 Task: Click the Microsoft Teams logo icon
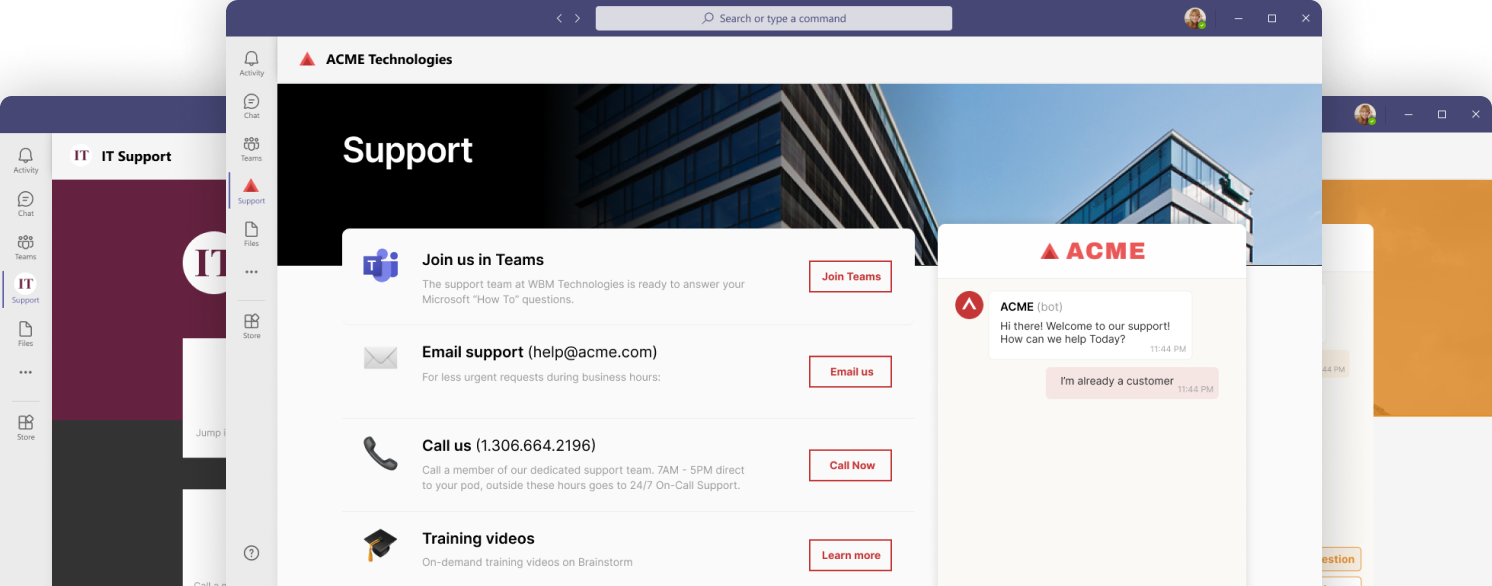[x=381, y=266]
